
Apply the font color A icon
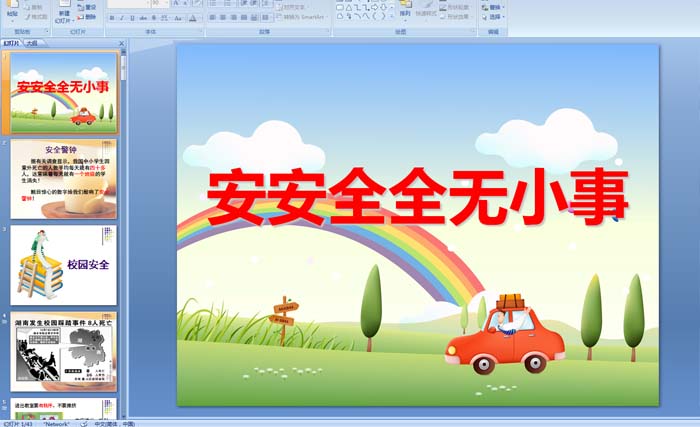pyautogui.click(x=192, y=18)
